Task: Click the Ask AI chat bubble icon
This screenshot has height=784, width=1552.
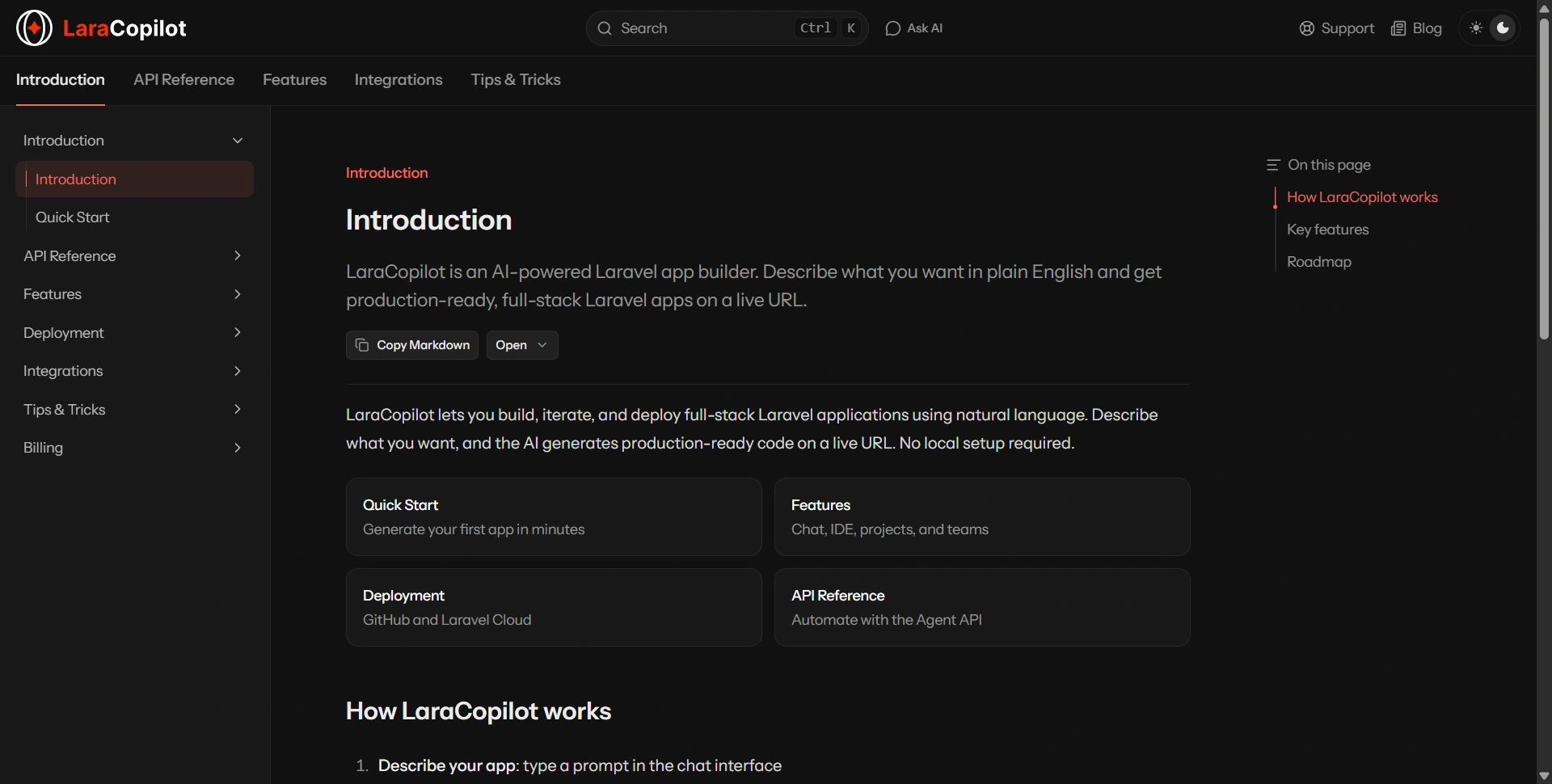Action: (x=892, y=28)
